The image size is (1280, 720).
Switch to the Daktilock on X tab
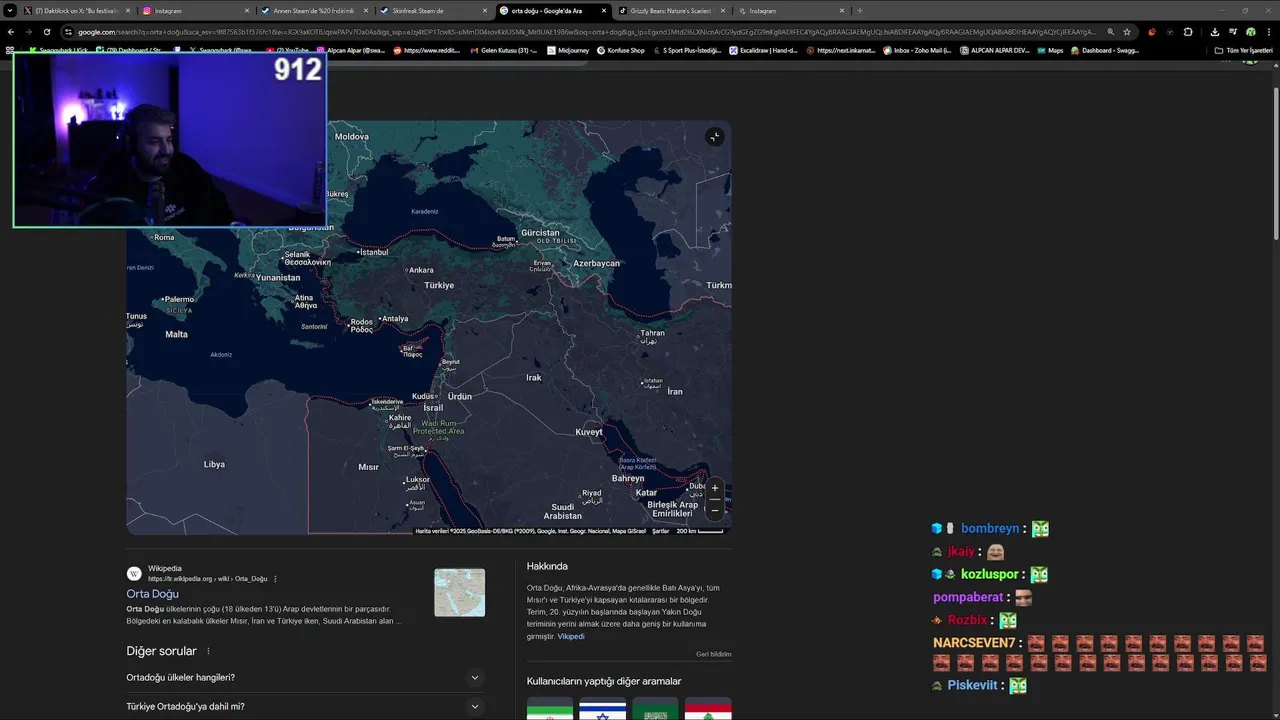(x=77, y=10)
